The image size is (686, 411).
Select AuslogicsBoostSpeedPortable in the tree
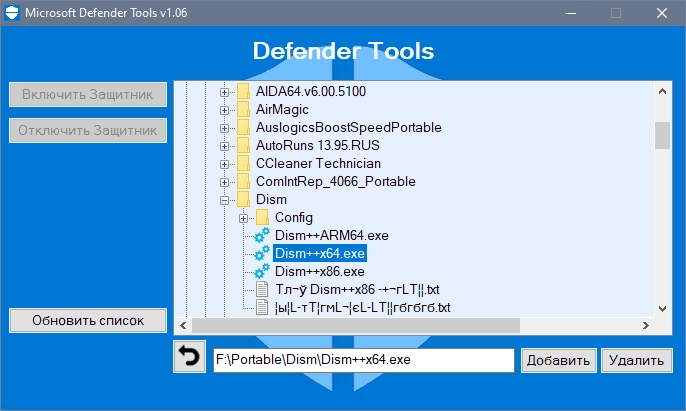[x=349, y=127]
